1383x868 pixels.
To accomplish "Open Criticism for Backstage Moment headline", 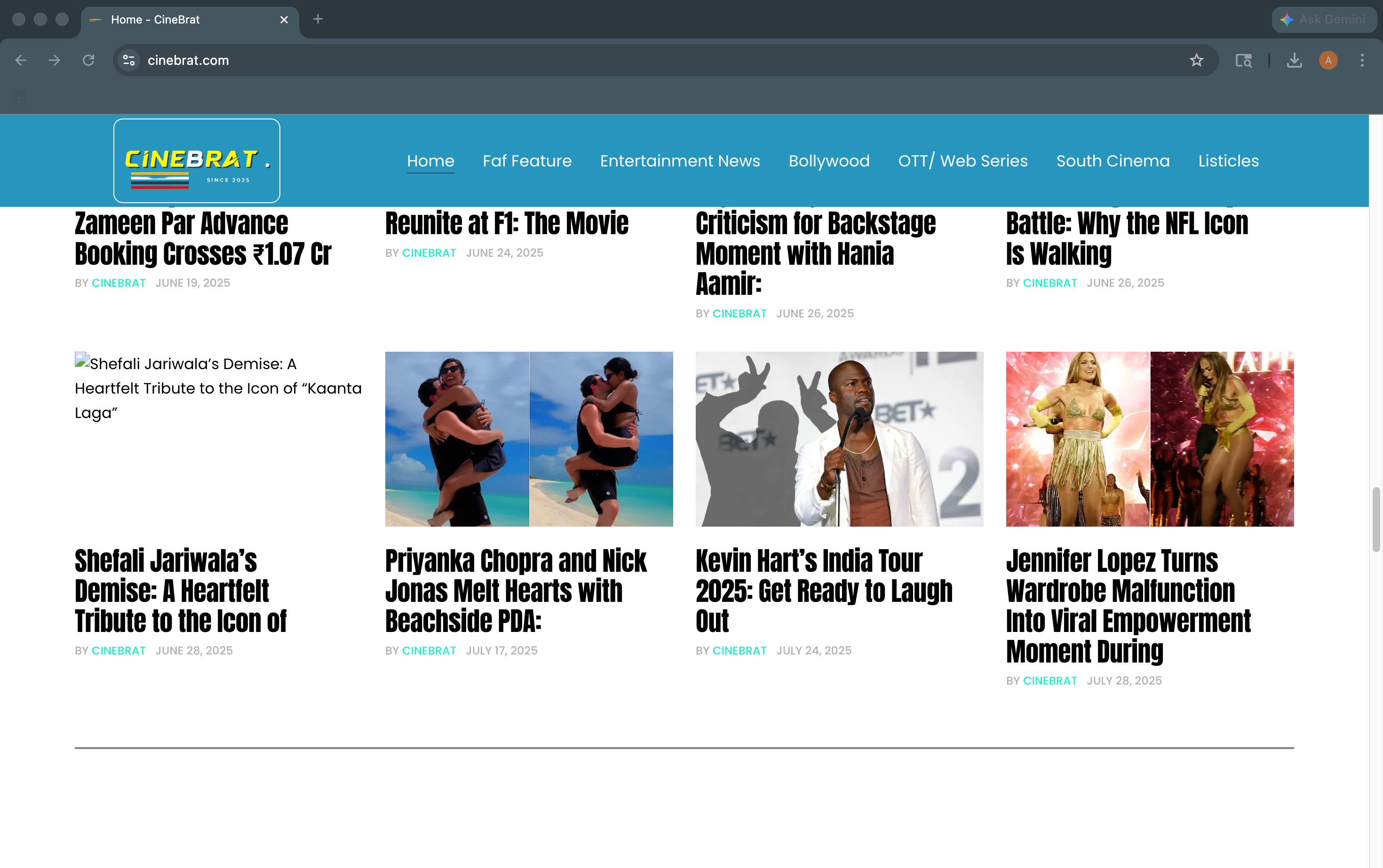I will tap(816, 253).
